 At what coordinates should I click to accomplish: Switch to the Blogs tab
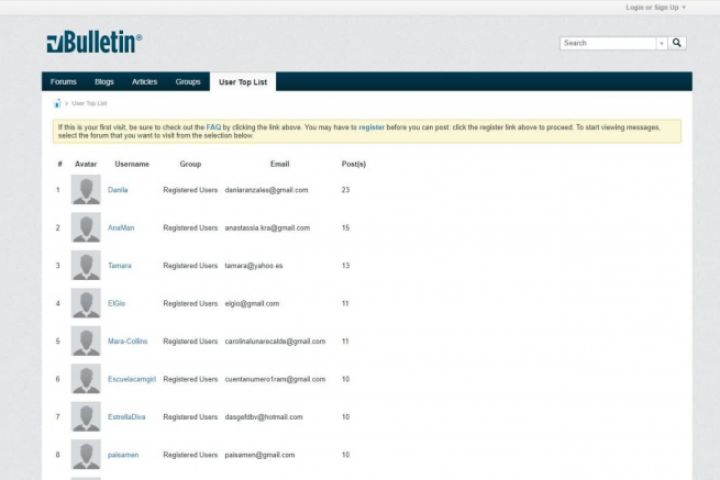pos(104,82)
